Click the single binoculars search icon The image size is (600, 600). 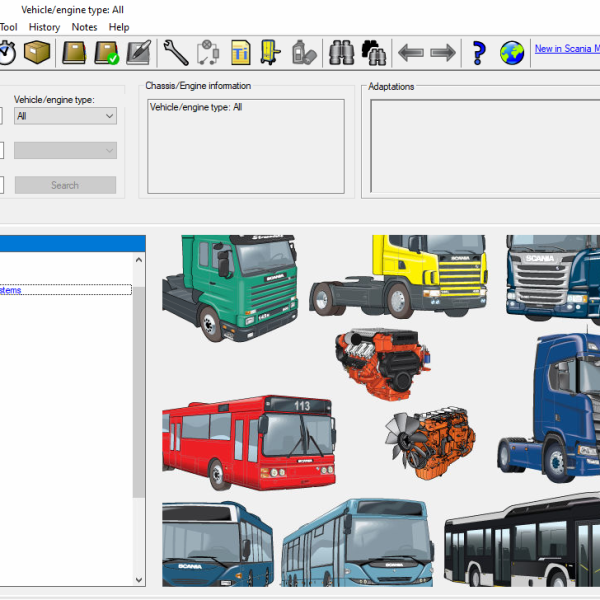coord(341,52)
